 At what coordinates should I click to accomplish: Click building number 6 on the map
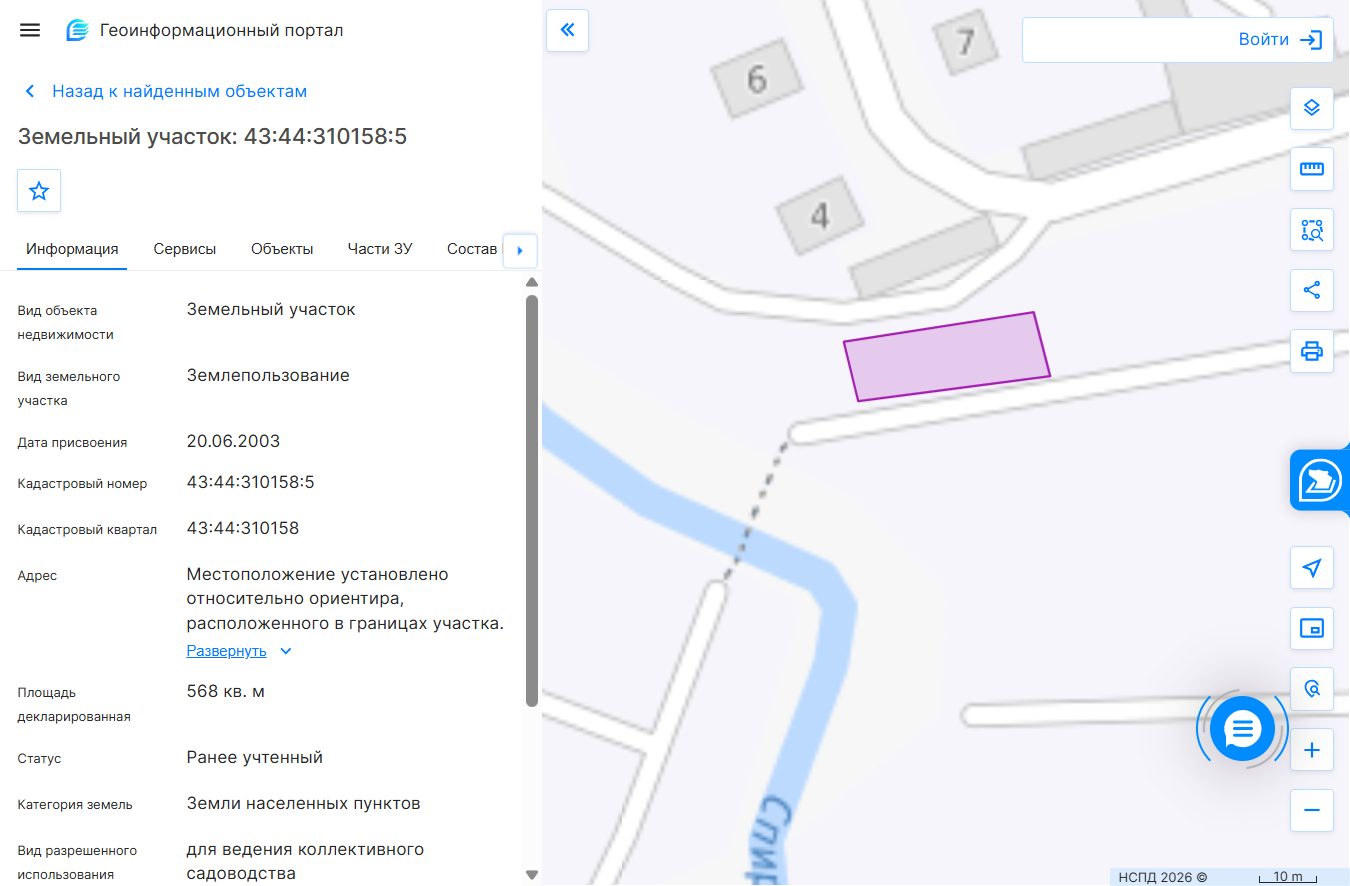point(757,78)
